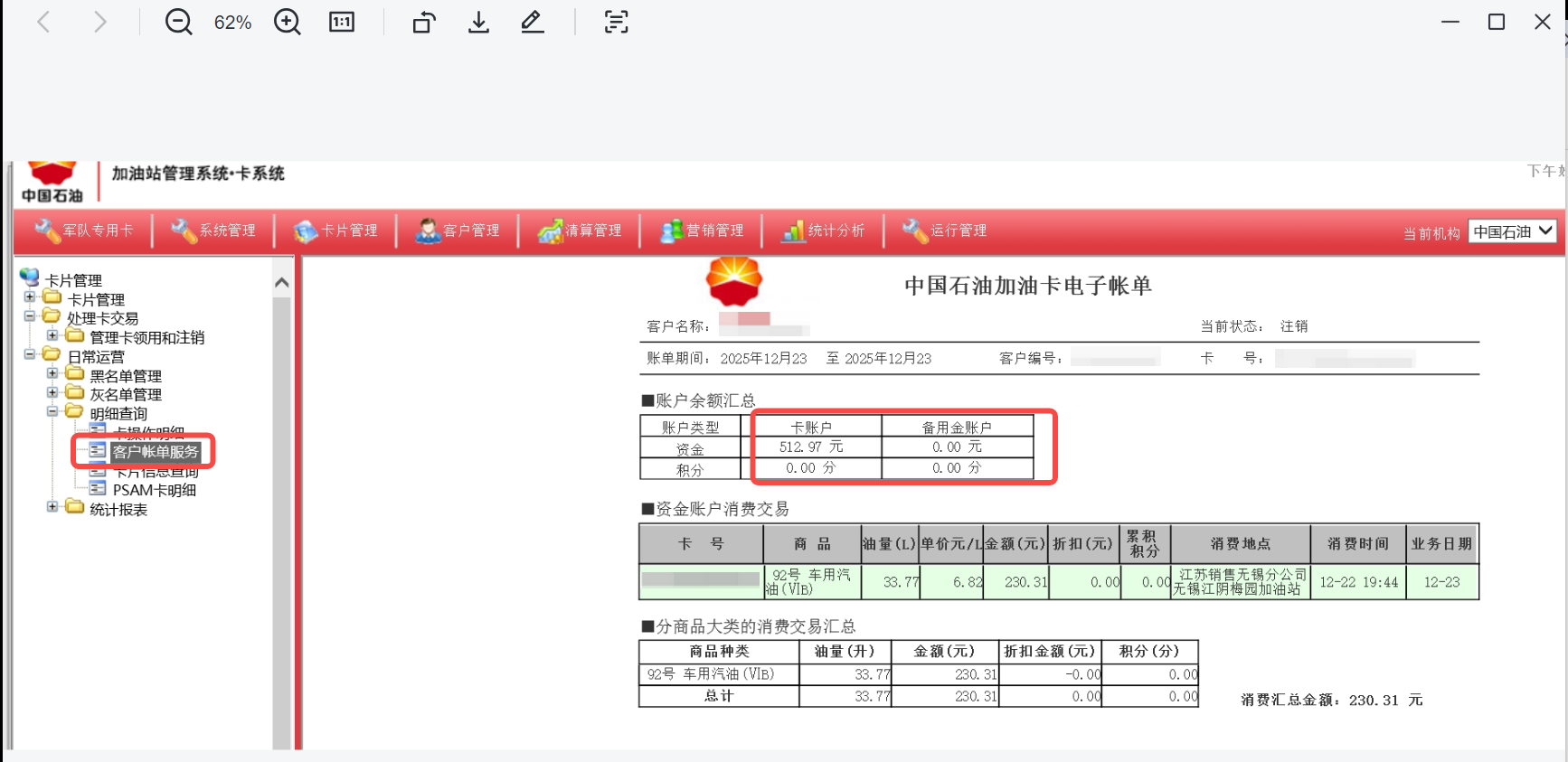
Task: Select PSAM卡明细 in the tree
Action: (x=154, y=490)
